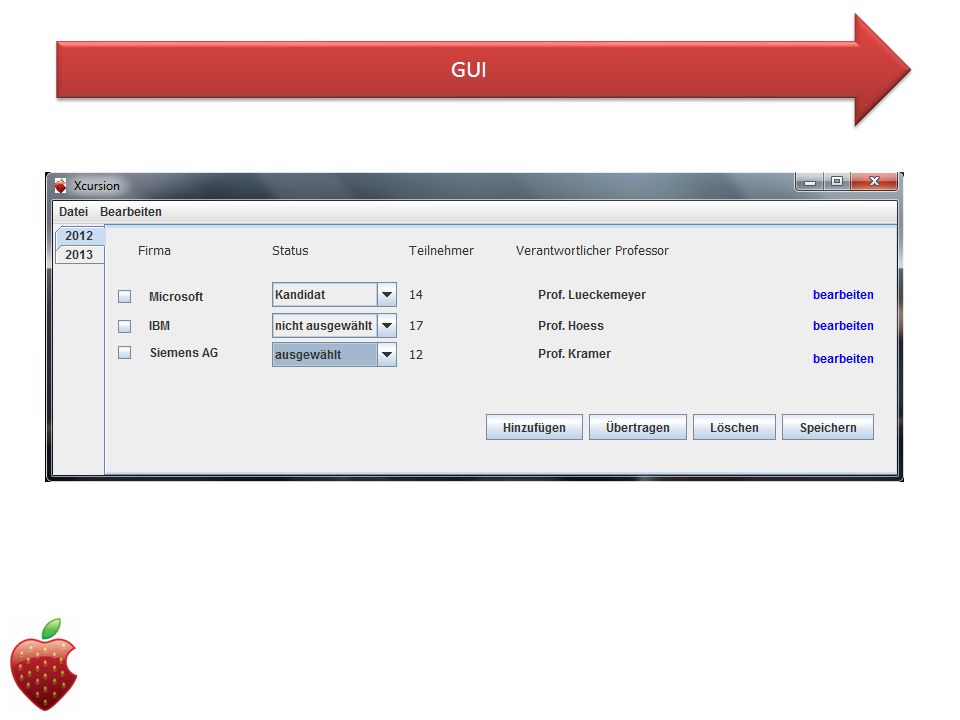
Task: Tick the IBM row checkbox
Action: pos(124,326)
